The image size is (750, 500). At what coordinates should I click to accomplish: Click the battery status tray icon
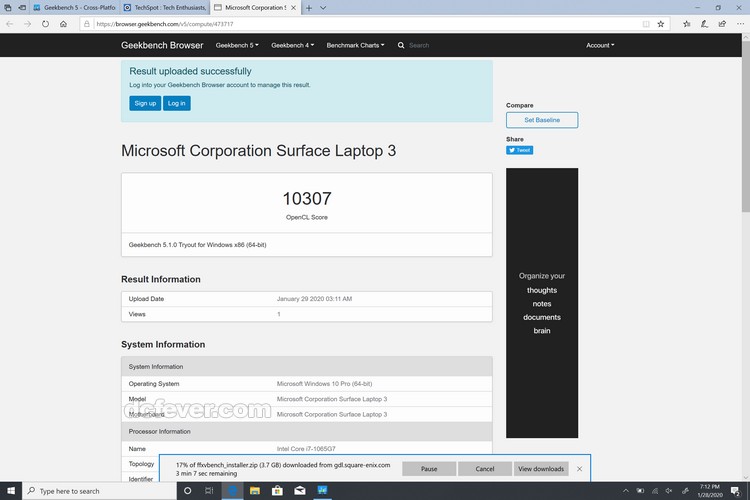[x=640, y=491]
